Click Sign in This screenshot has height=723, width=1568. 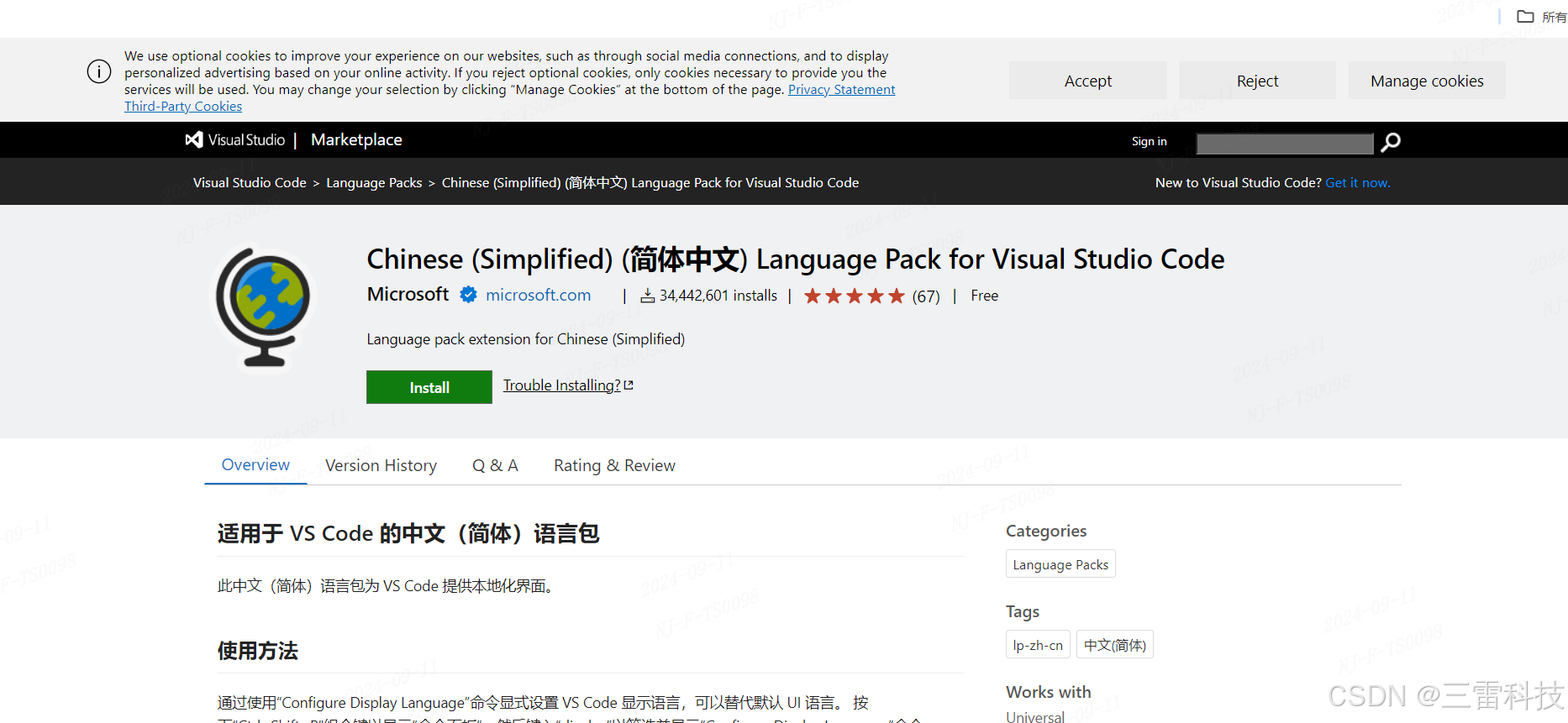[1149, 141]
